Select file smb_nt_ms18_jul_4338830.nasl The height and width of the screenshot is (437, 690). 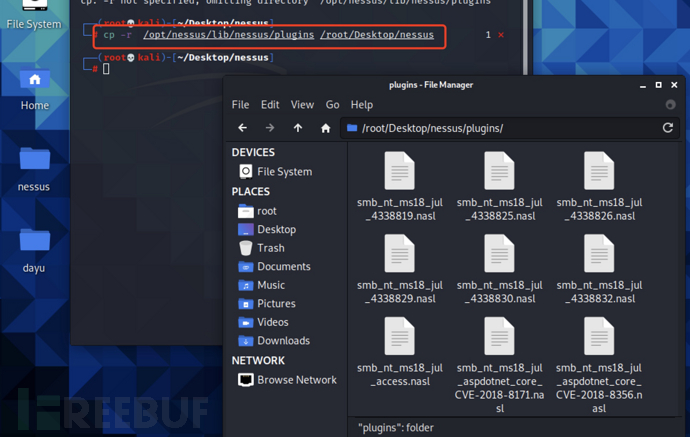[499, 269]
